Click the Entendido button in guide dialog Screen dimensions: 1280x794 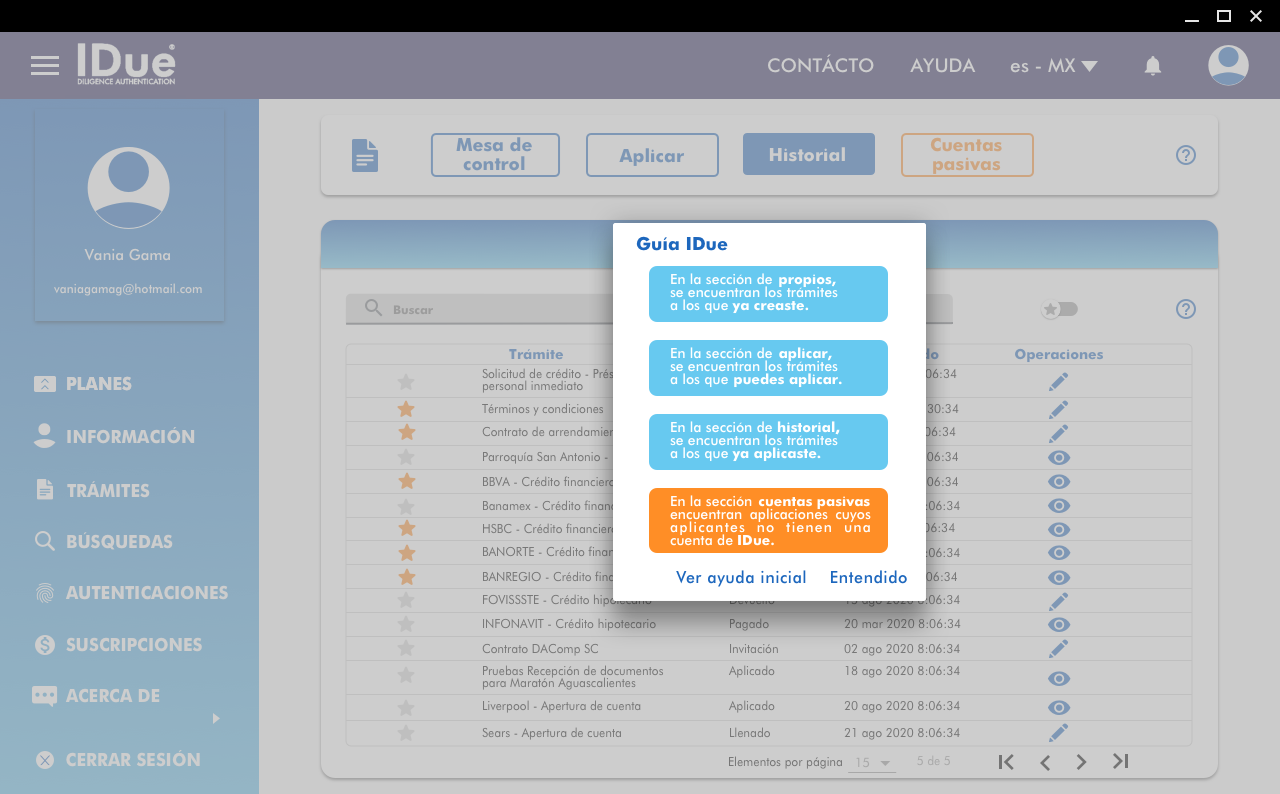pos(868,578)
